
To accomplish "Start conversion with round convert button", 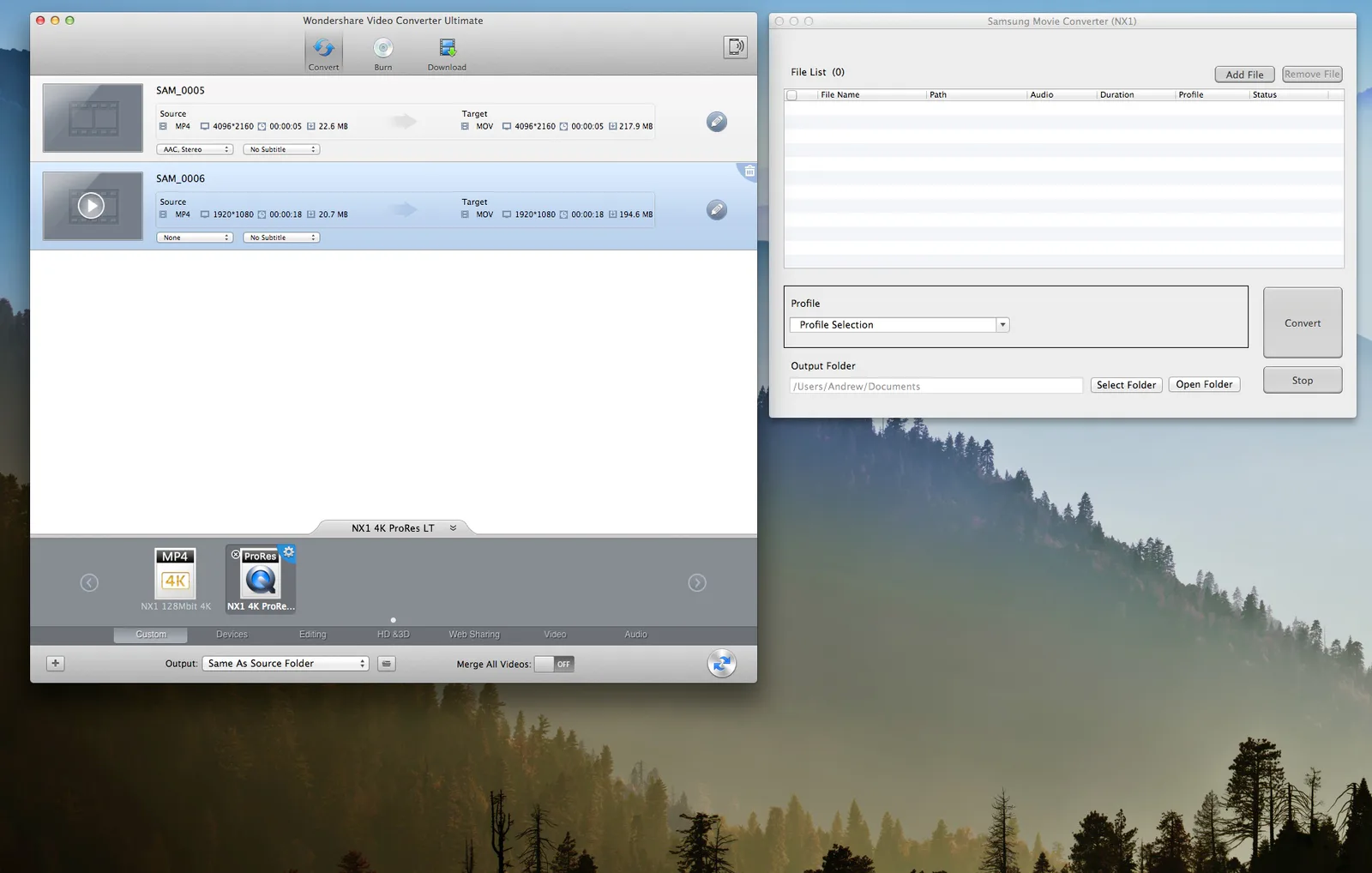I will point(722,663).
